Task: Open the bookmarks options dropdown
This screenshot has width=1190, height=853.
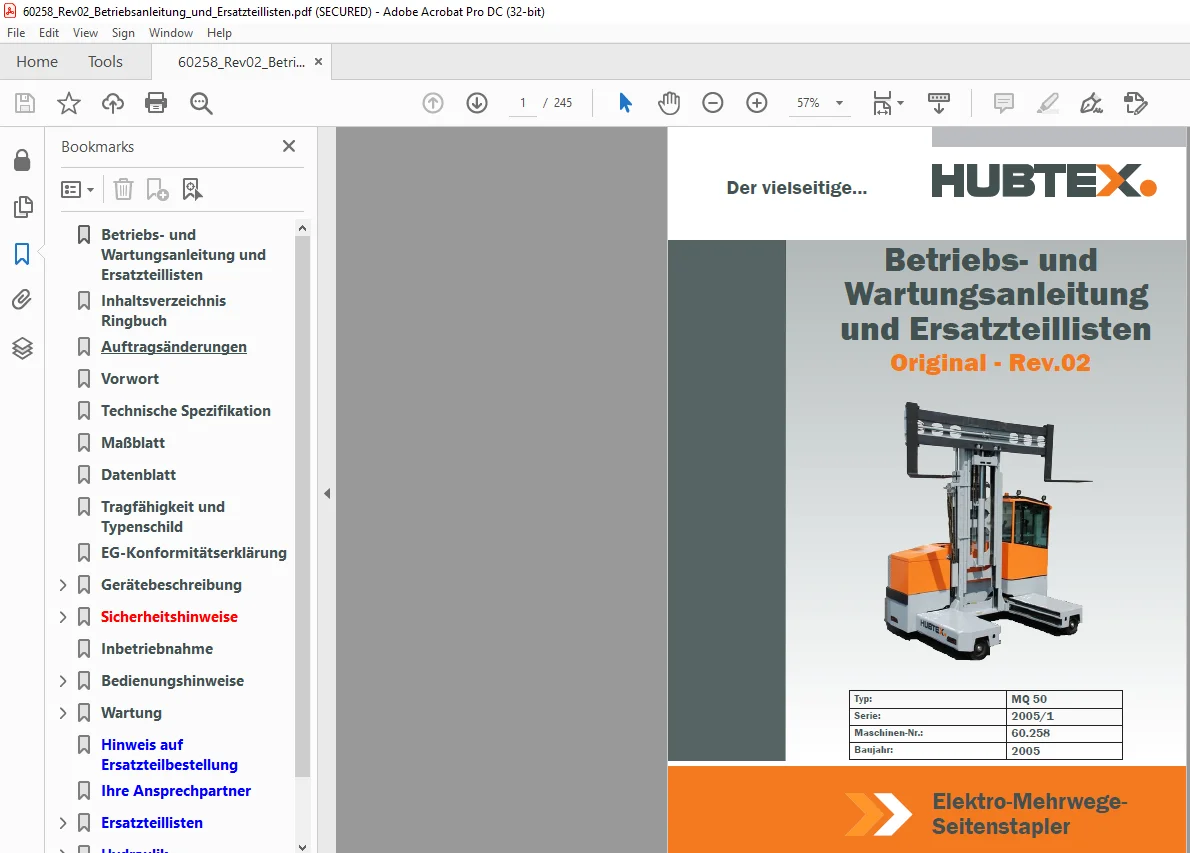Action: (x=77, y=189)
